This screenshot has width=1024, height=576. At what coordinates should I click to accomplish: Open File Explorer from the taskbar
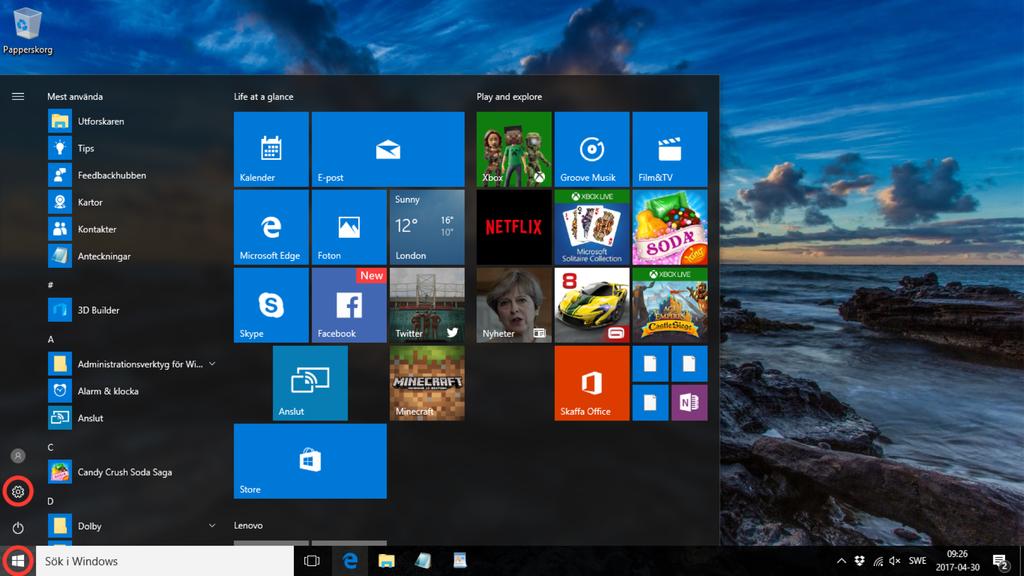point(387,561)
